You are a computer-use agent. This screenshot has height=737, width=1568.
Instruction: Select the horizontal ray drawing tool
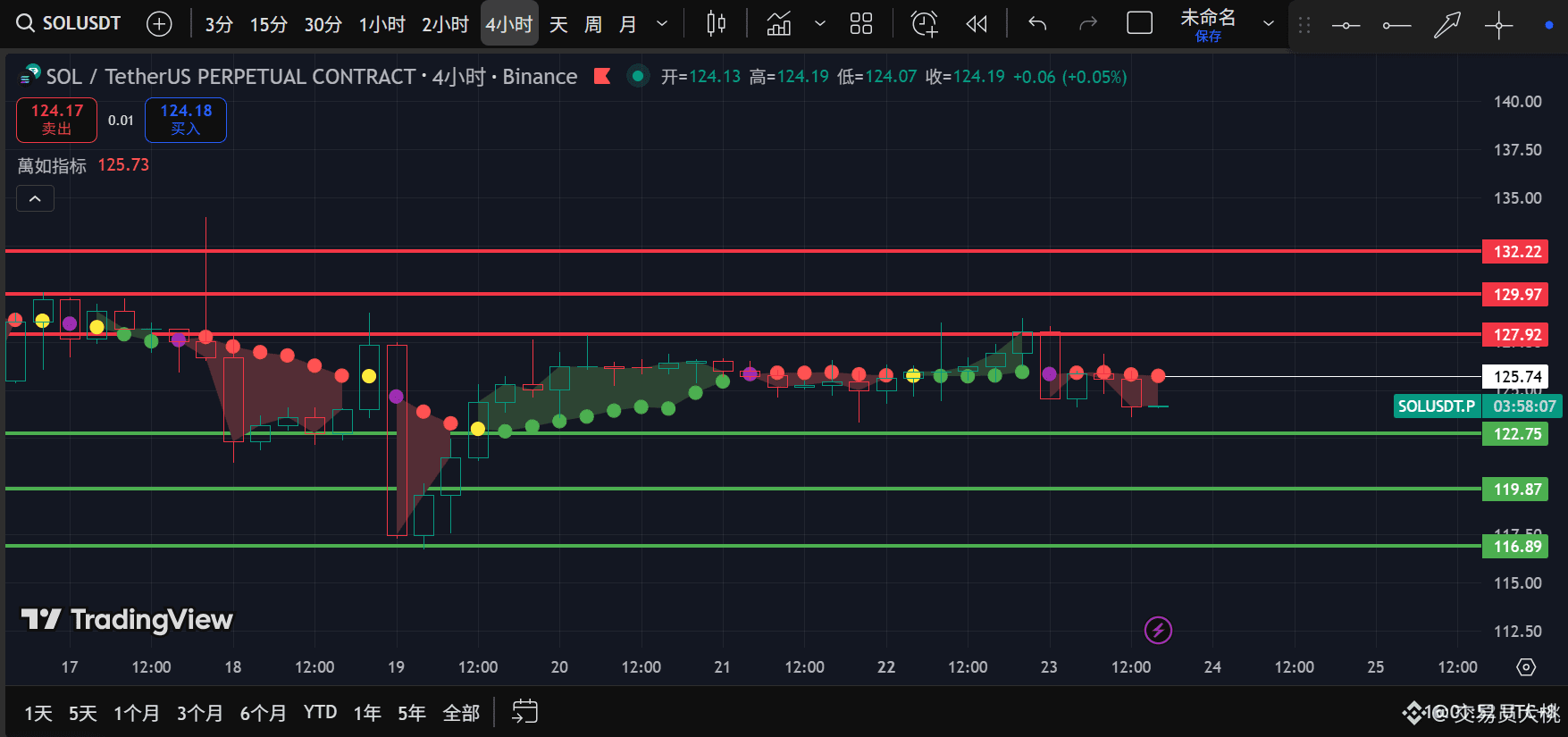tap(1396, 26)
